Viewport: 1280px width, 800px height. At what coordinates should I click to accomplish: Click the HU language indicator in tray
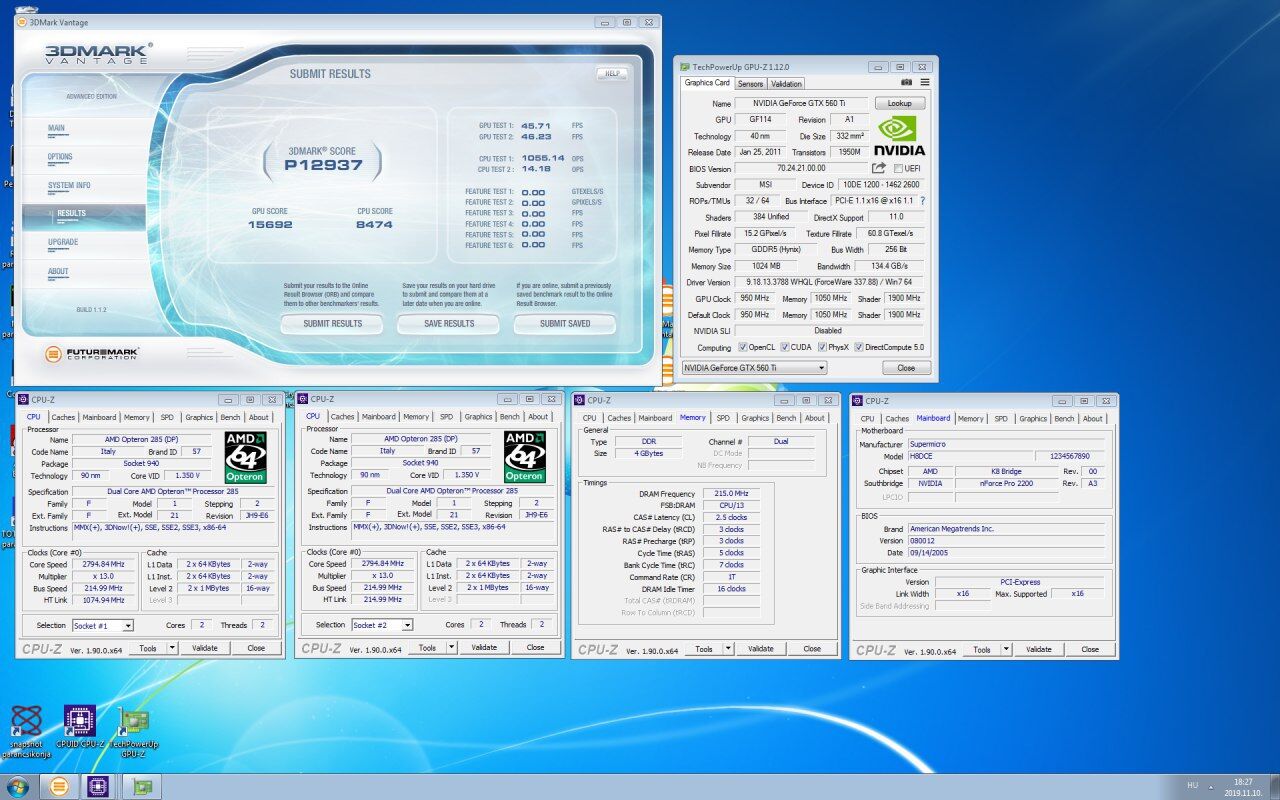(1192, 785)
